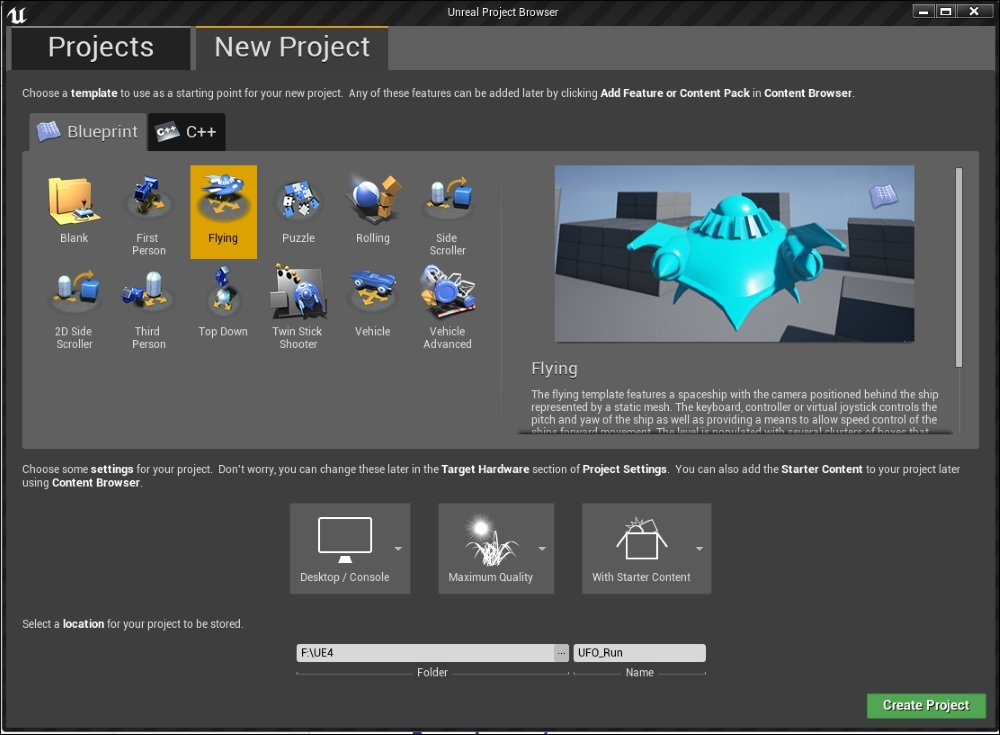1000x735 pixels.
Task: Open the Desktop / Console hardware dropdown
Action: [349, 549]
